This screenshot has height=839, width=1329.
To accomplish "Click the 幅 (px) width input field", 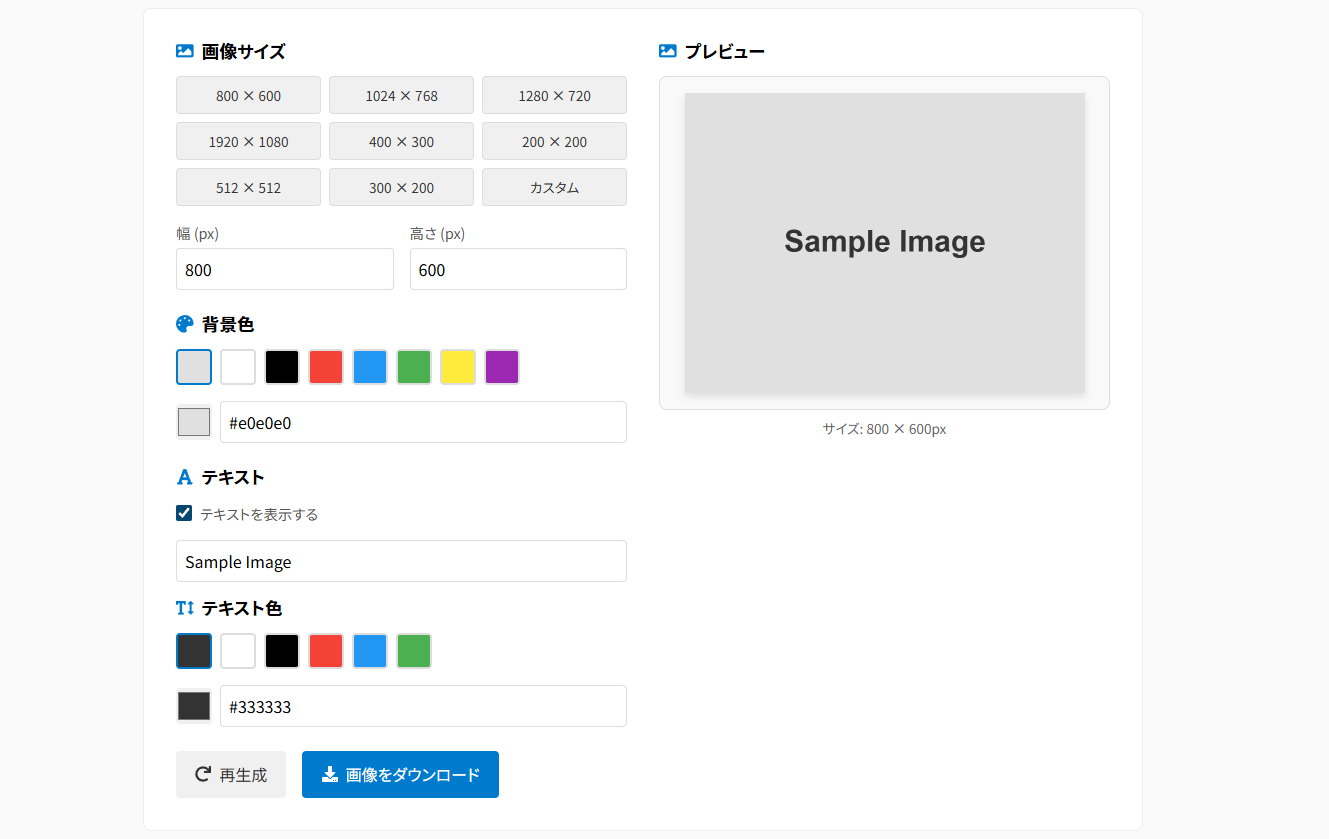I will pyautogui.click(x=284, y=269).
